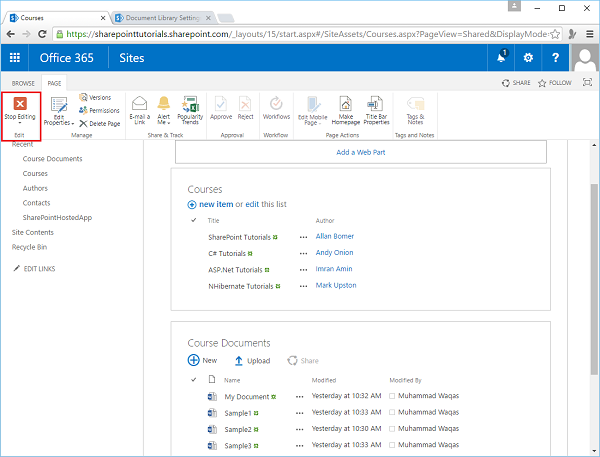Open the Office 365 app launcher

coord(15,58)
